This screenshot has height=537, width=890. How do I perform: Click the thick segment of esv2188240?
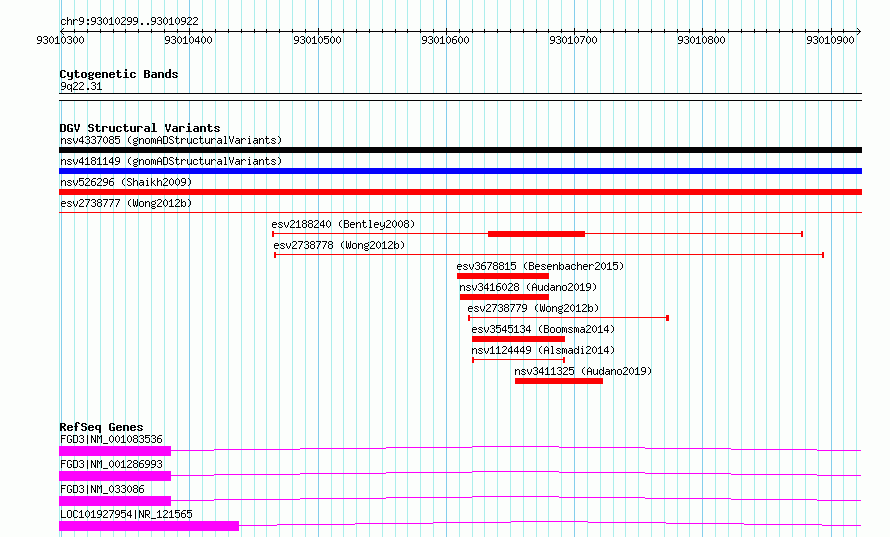click(x=536, y=234)
